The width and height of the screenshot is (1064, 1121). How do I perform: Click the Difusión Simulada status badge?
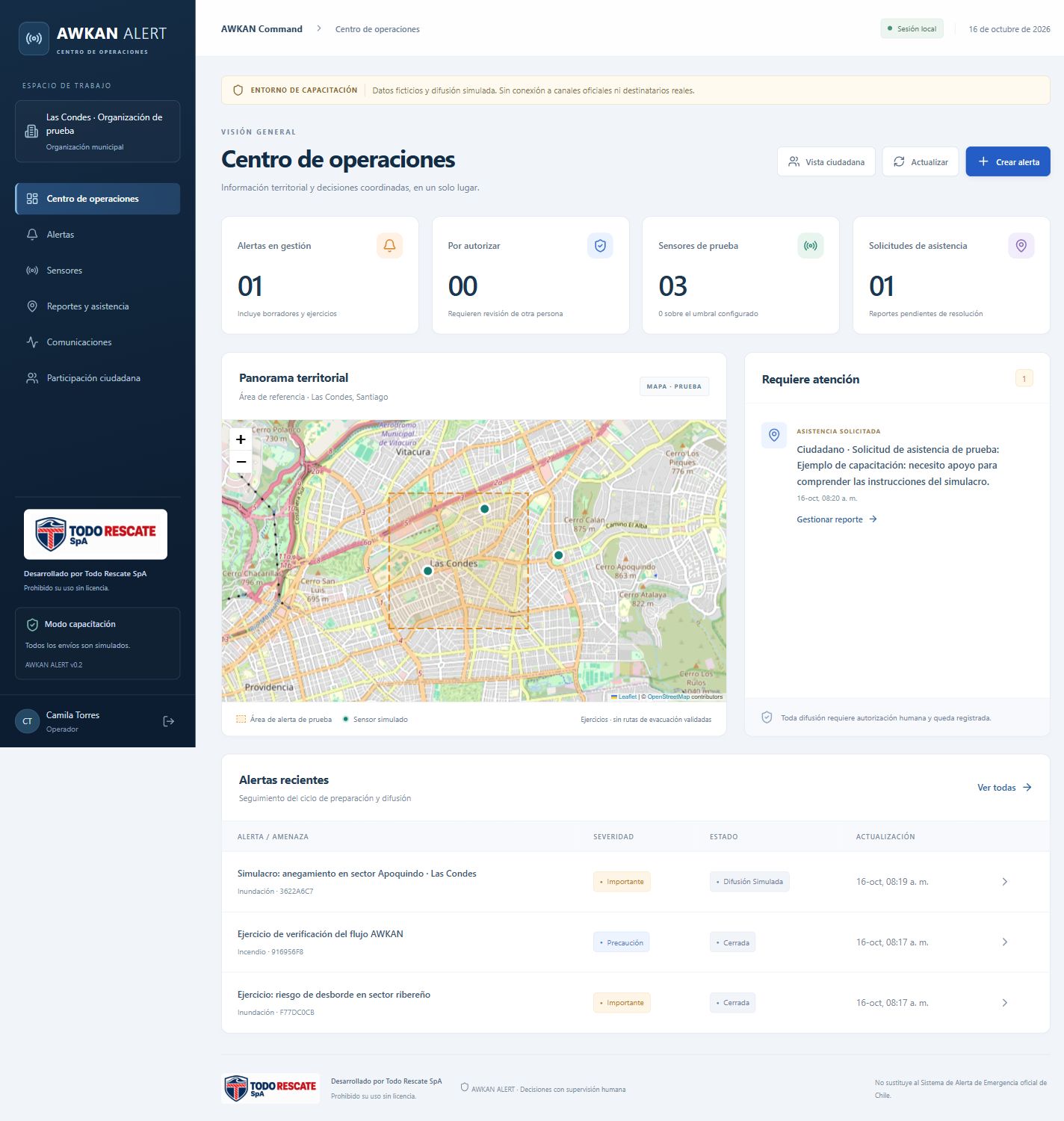pos(749,882)
